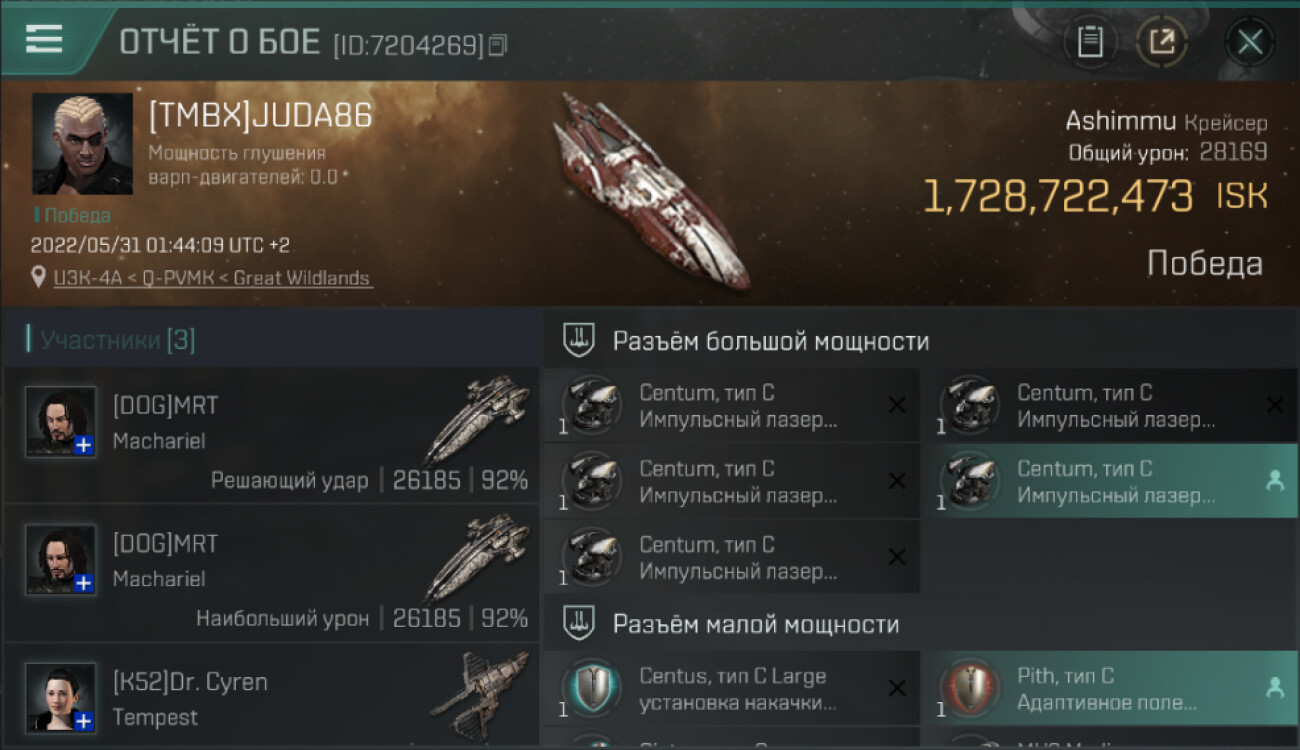1300x750 pixels.
Task: View JUDA86 pilot portrait
Action: click(82, 144)
